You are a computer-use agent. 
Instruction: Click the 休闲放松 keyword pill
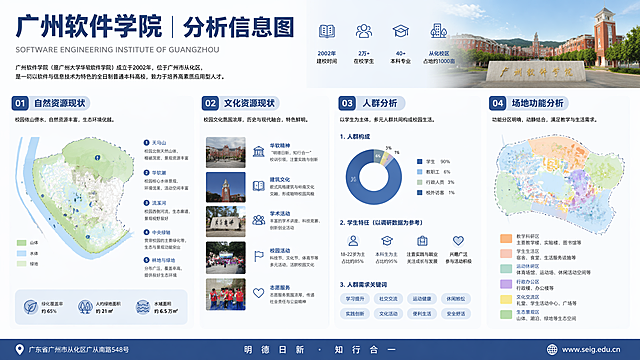coord(456,299)
